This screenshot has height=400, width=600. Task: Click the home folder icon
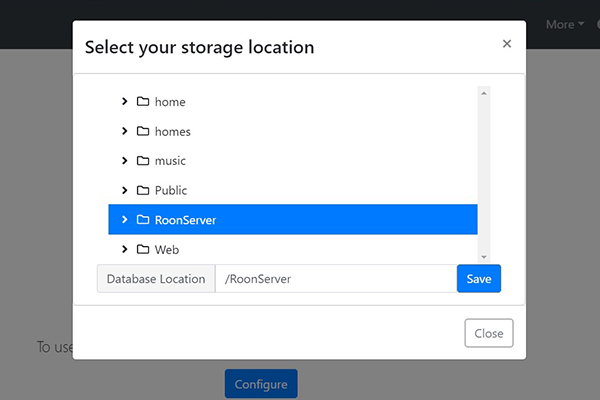pos(143,101)
